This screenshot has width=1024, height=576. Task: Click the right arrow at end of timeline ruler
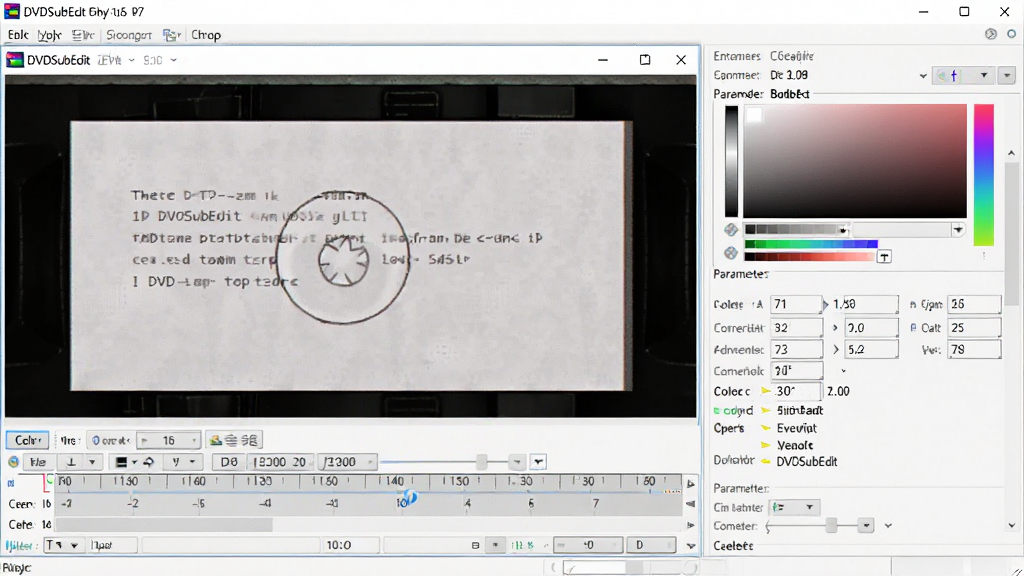coord(690,484)
